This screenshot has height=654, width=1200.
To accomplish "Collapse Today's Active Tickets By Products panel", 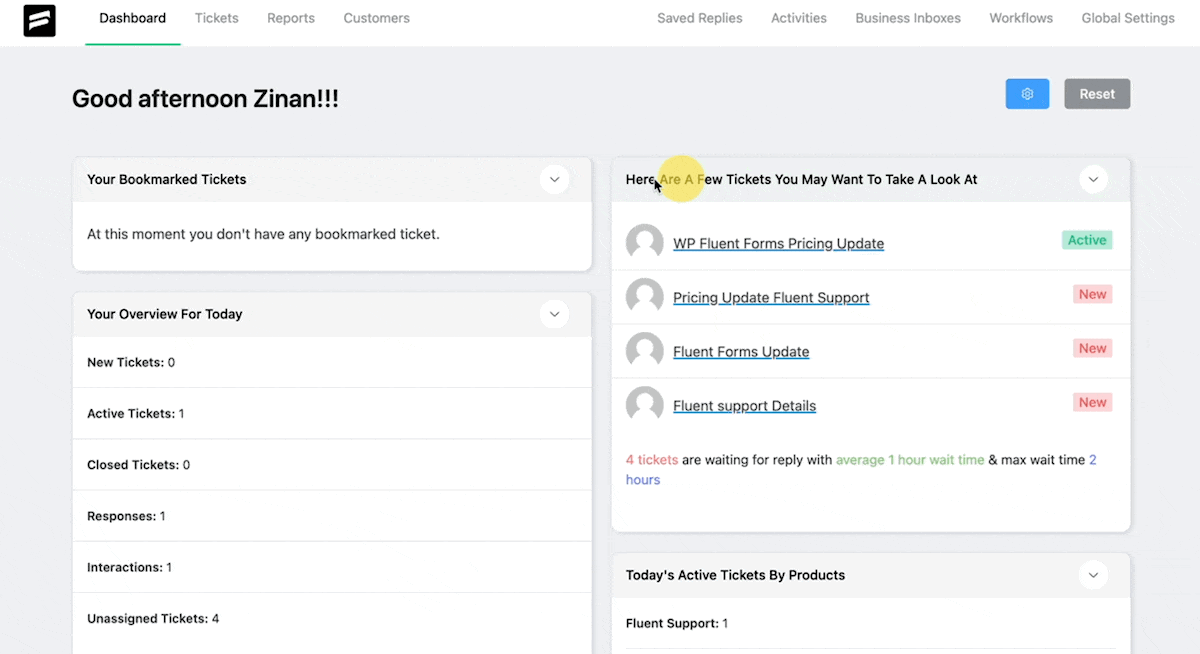I will click(1093, 575).
